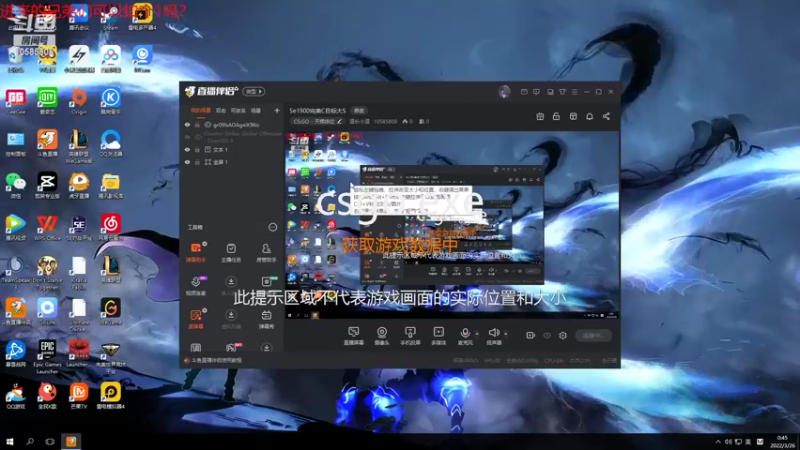The width and height of the screenshot is (800, 450).
Task: Open the message icon in title bar
Action: point(524,92)
